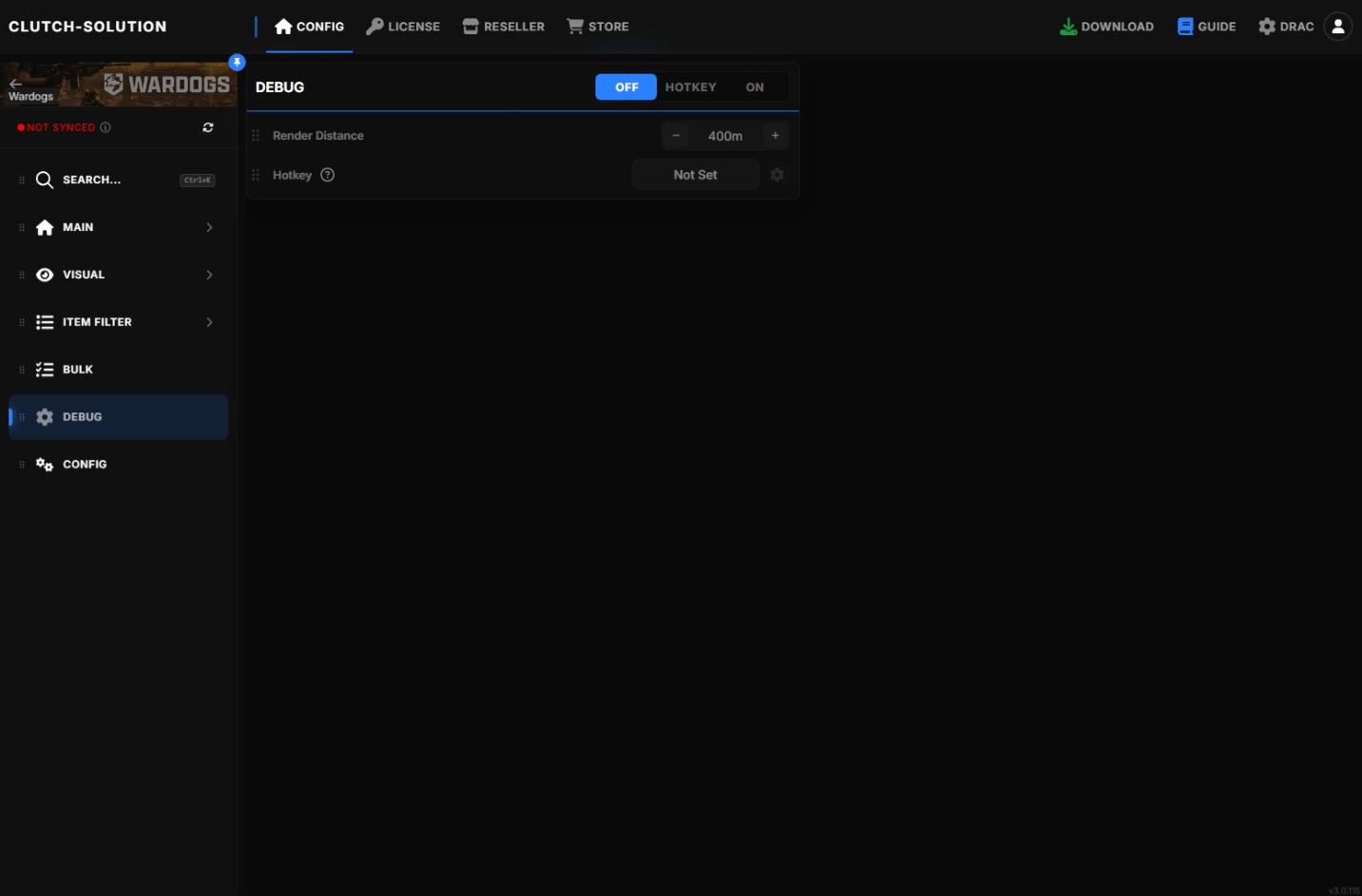Set Debug mode to ON

pos(755,87)
